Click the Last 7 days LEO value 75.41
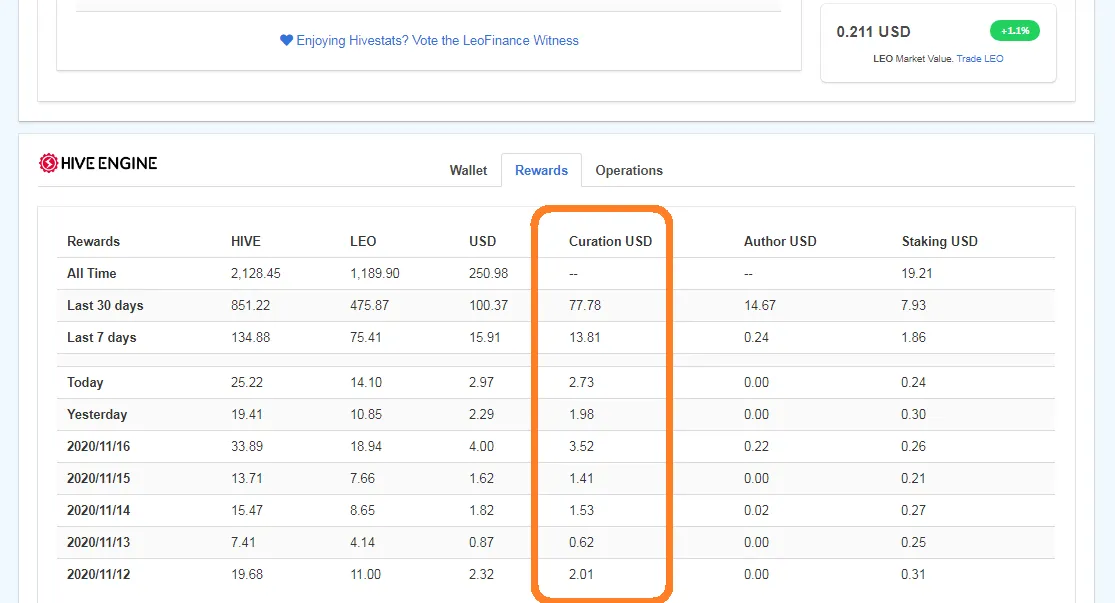Image resolution: width=1115 pixels, height=603 pixels. click(x=366, y=337)
